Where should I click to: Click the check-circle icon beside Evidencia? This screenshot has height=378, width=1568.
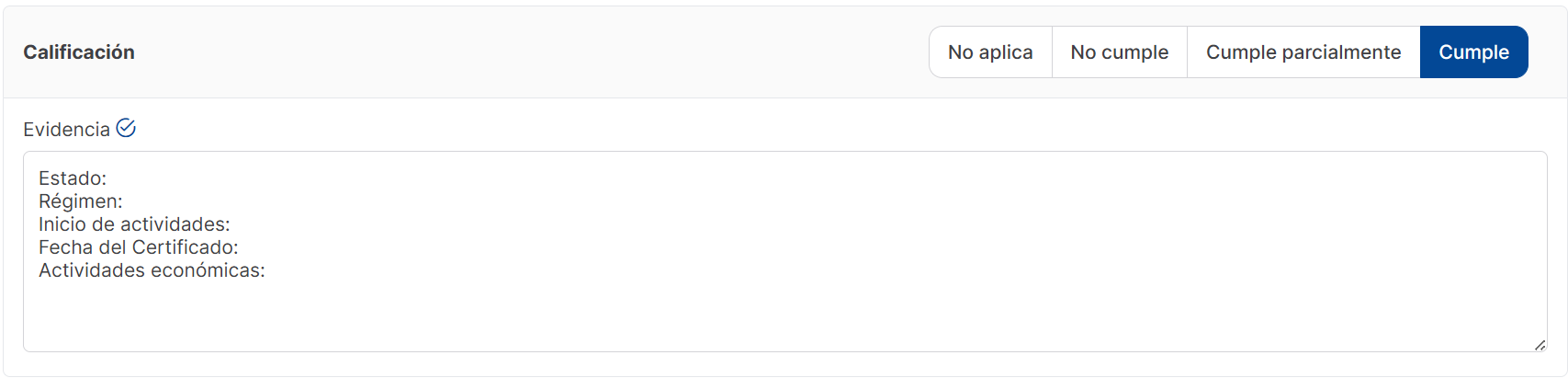[x=126, y=129]
